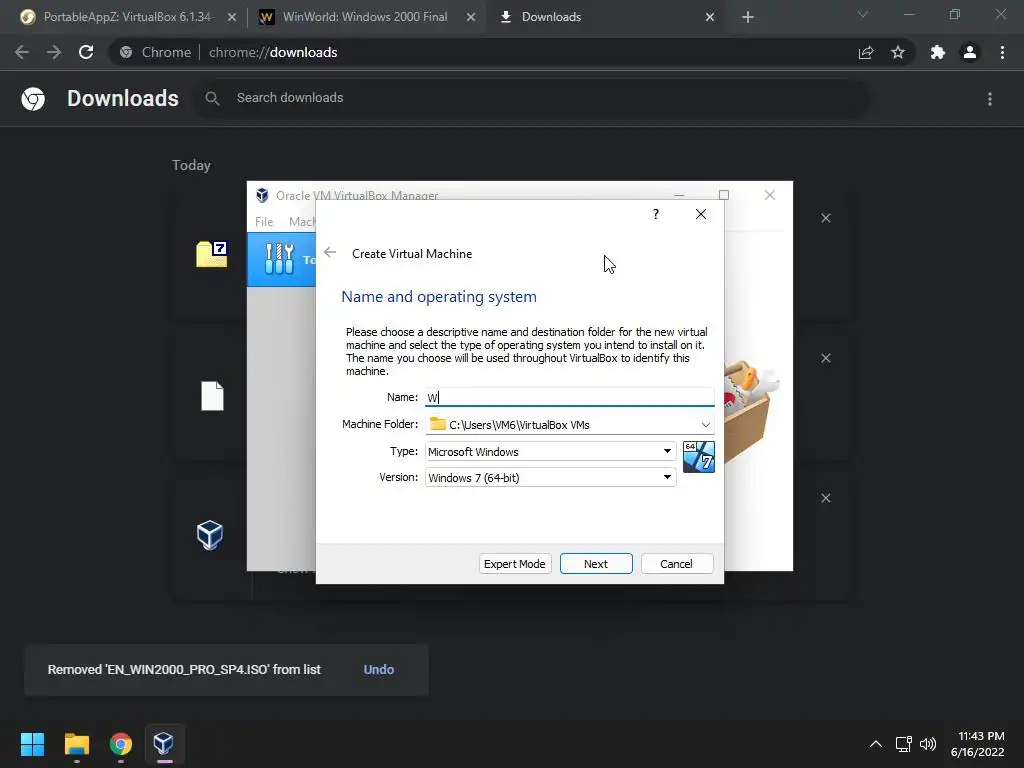1024x768 pixels.
Task: Click the Chrome icon in the taskbar
Action: click(x=121, y=744)
